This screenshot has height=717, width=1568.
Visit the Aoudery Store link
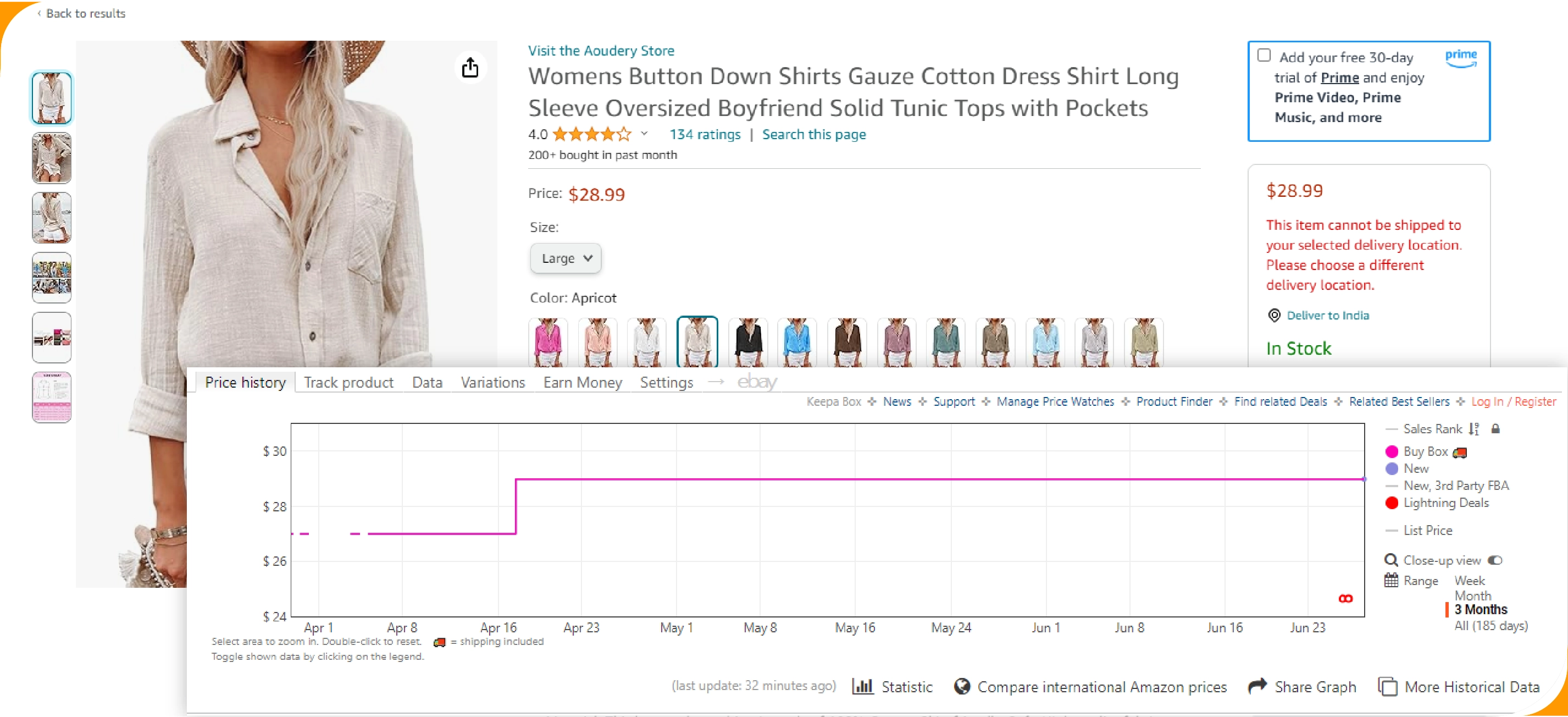[x=601, y=51]
